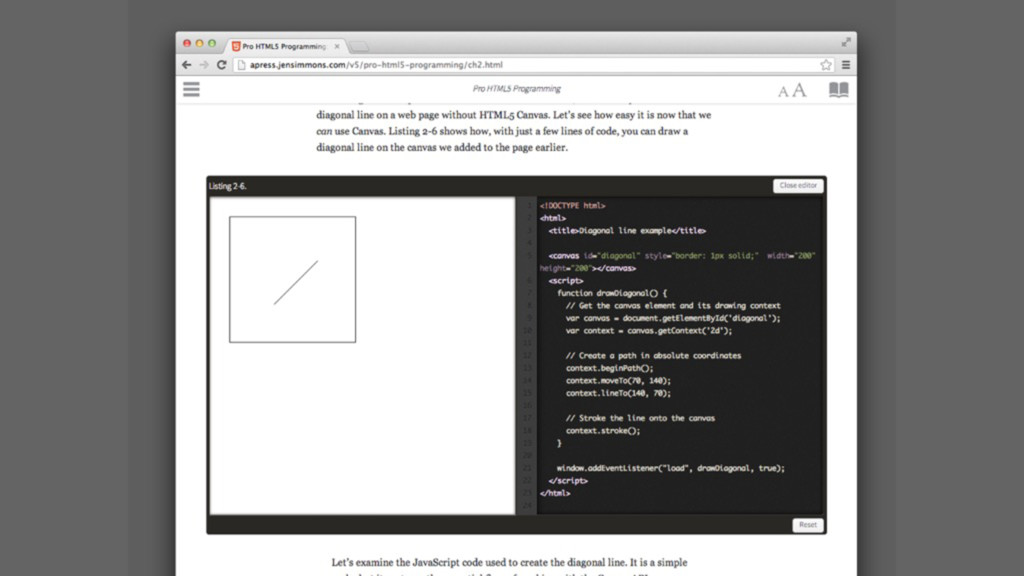Viewport: 1024px width, 576px height.
Task: Click the 'context.beginPath();' code line
Action: pos(609,368)
